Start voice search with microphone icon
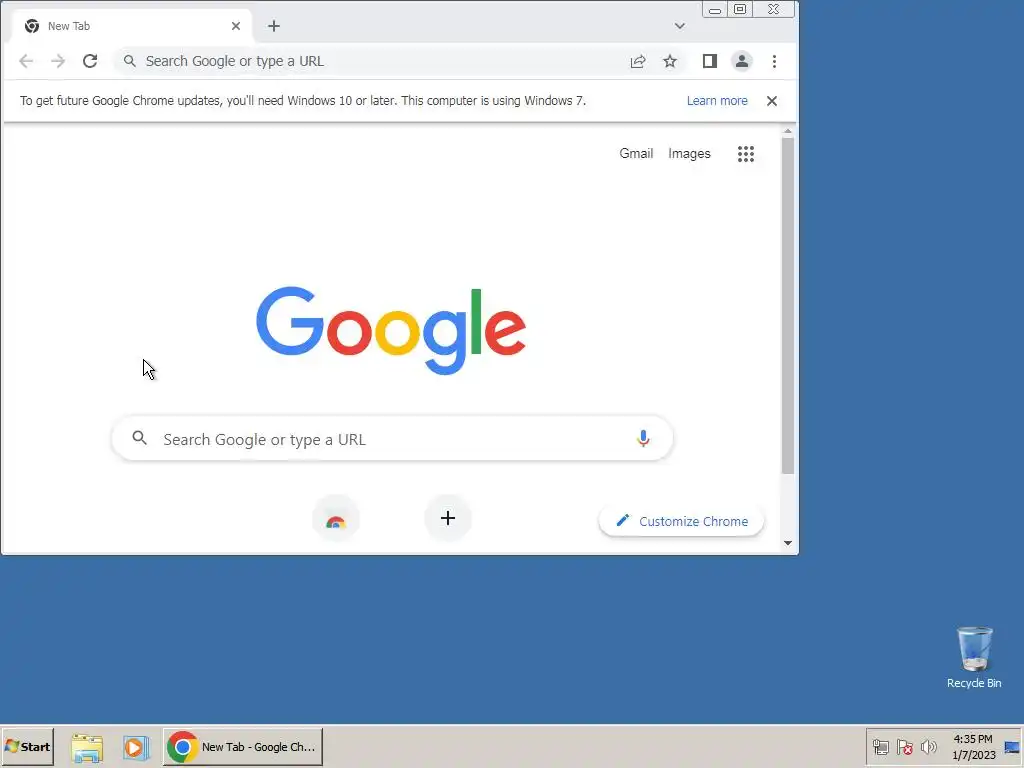This screenshot has height=768, width=1024. (643, 438)
